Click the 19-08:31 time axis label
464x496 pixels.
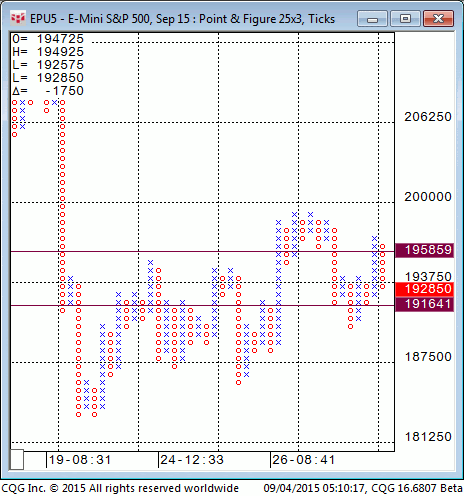80,460
